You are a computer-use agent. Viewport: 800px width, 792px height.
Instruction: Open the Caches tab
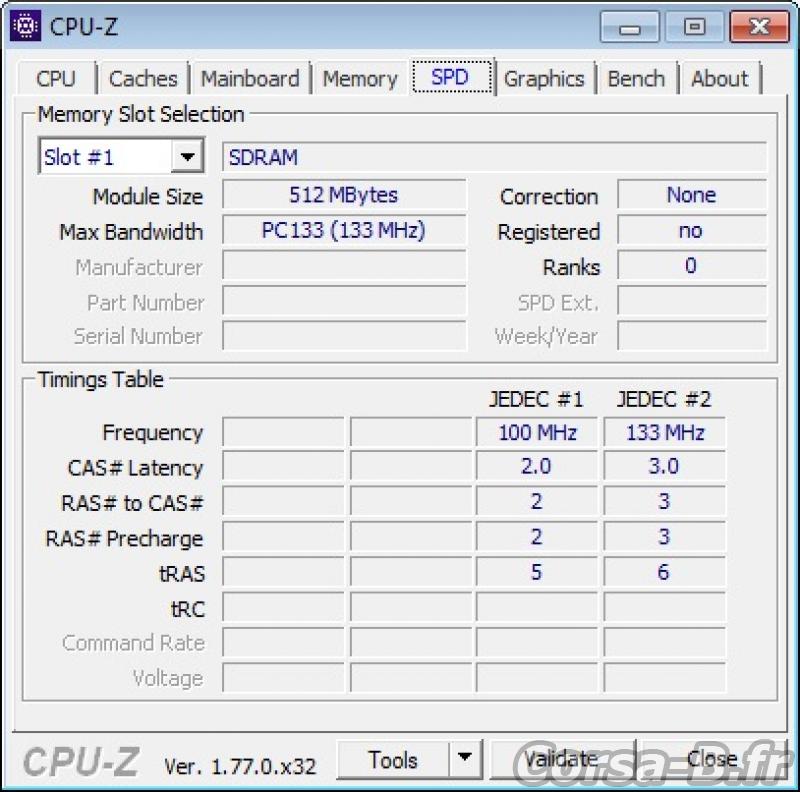coord(143,79)
